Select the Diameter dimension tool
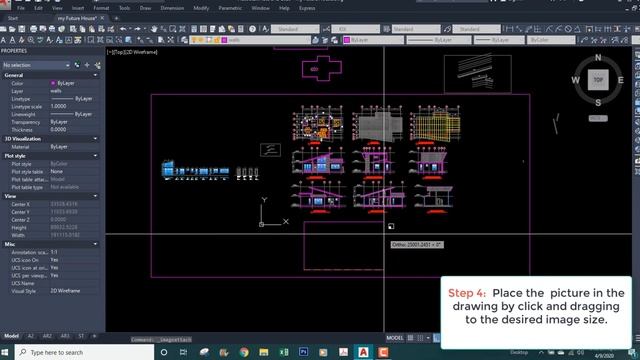The height and width of the screenshot is (360, 640). coord(568,29)
